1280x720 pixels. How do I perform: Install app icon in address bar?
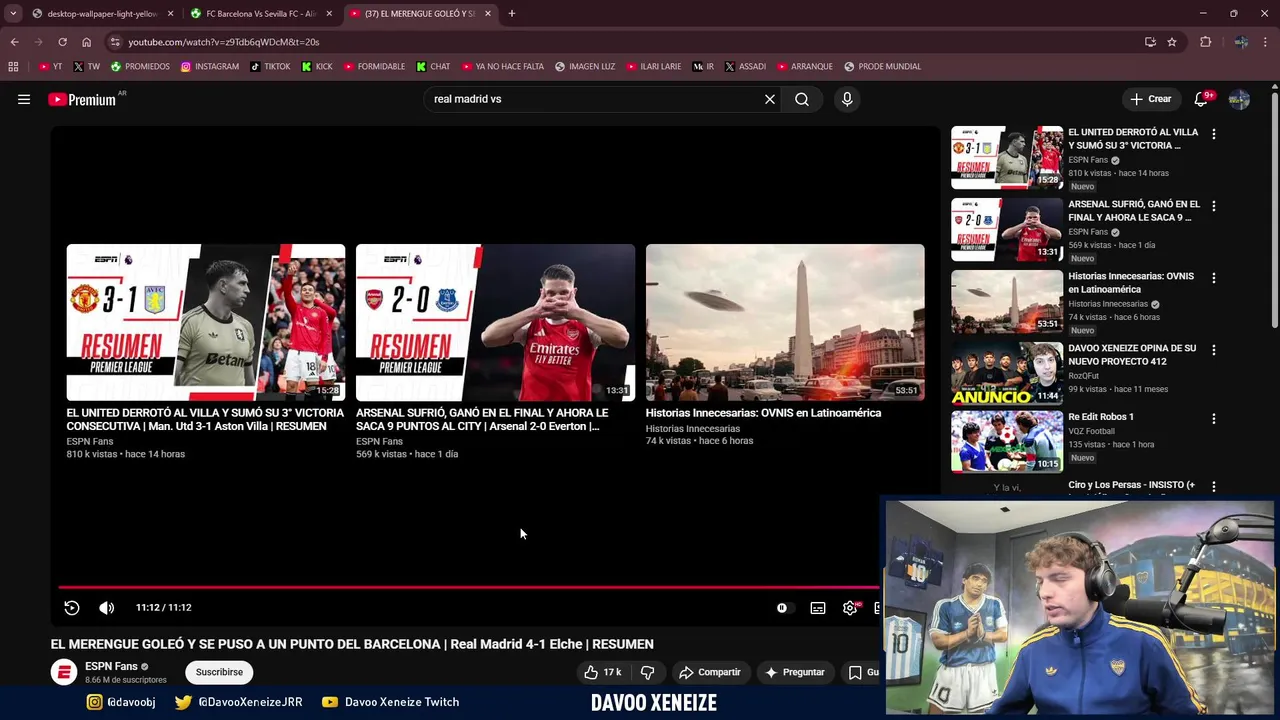1150,42
